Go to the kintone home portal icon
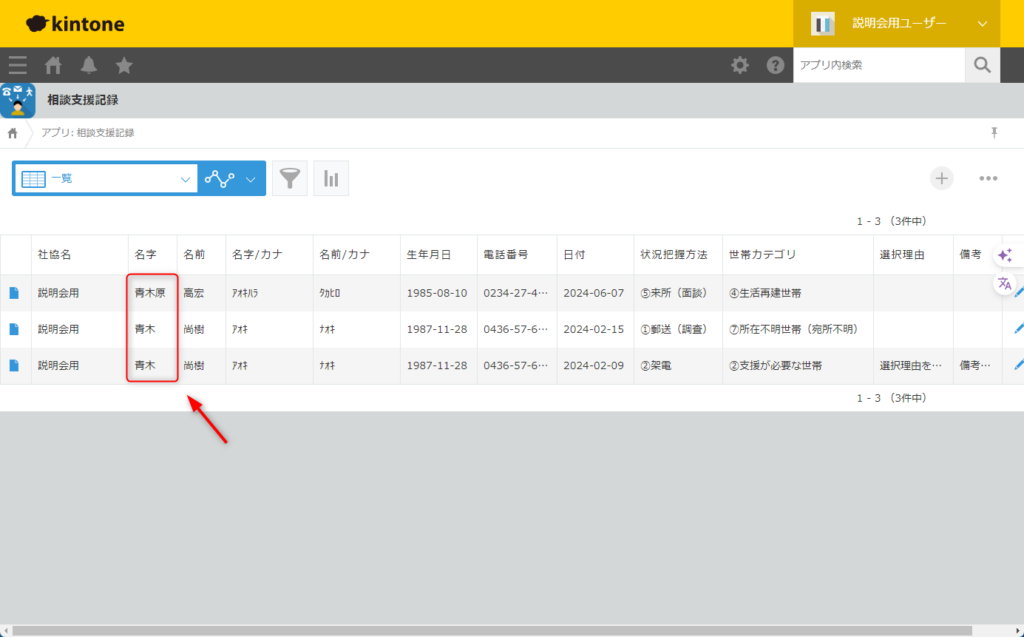Image resolution: width=1024 pixels, height=637 pixels. 53,66
